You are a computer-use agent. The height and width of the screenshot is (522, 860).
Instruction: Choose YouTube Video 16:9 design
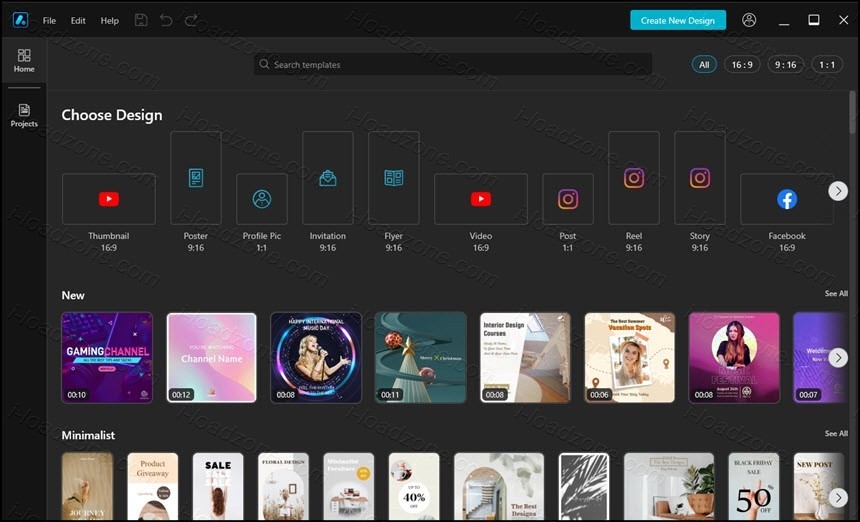click(480, 199)
